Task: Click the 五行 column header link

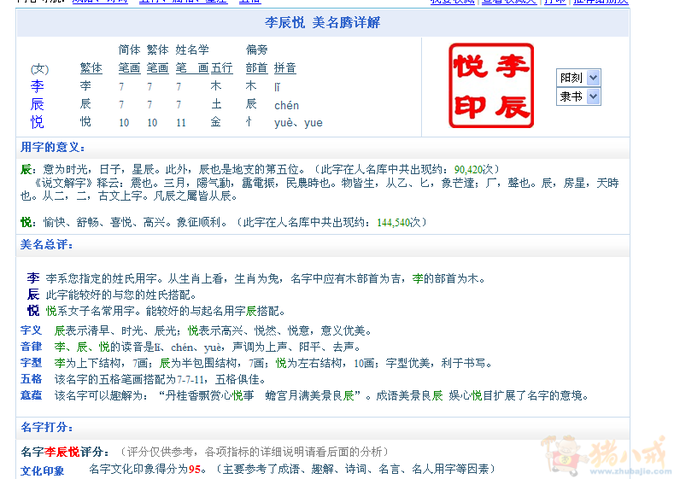Action: (x=222, y=68)
